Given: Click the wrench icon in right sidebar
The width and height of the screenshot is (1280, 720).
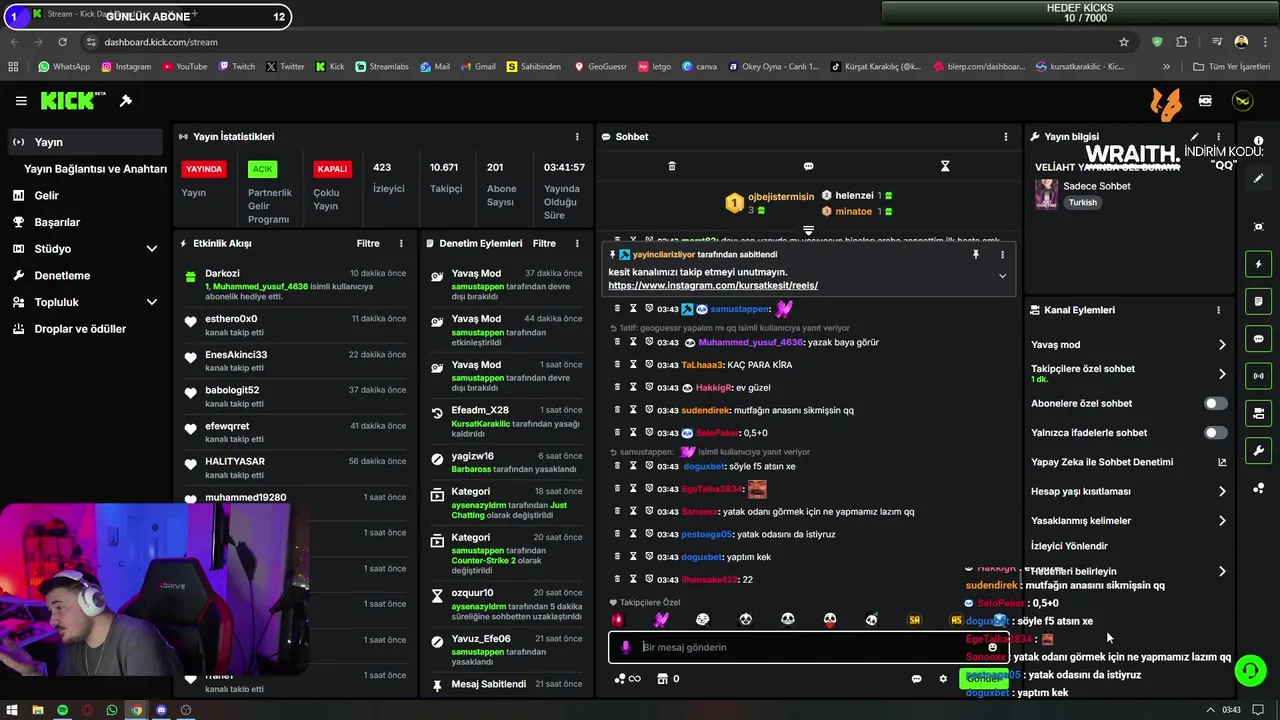Looking at the screenshot, I should (x=1259, y=451).
